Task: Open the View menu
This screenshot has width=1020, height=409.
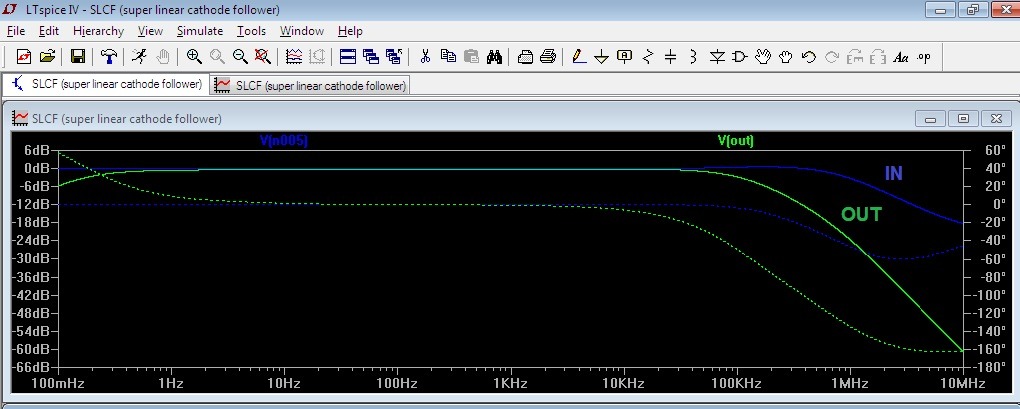Action: 150,31
